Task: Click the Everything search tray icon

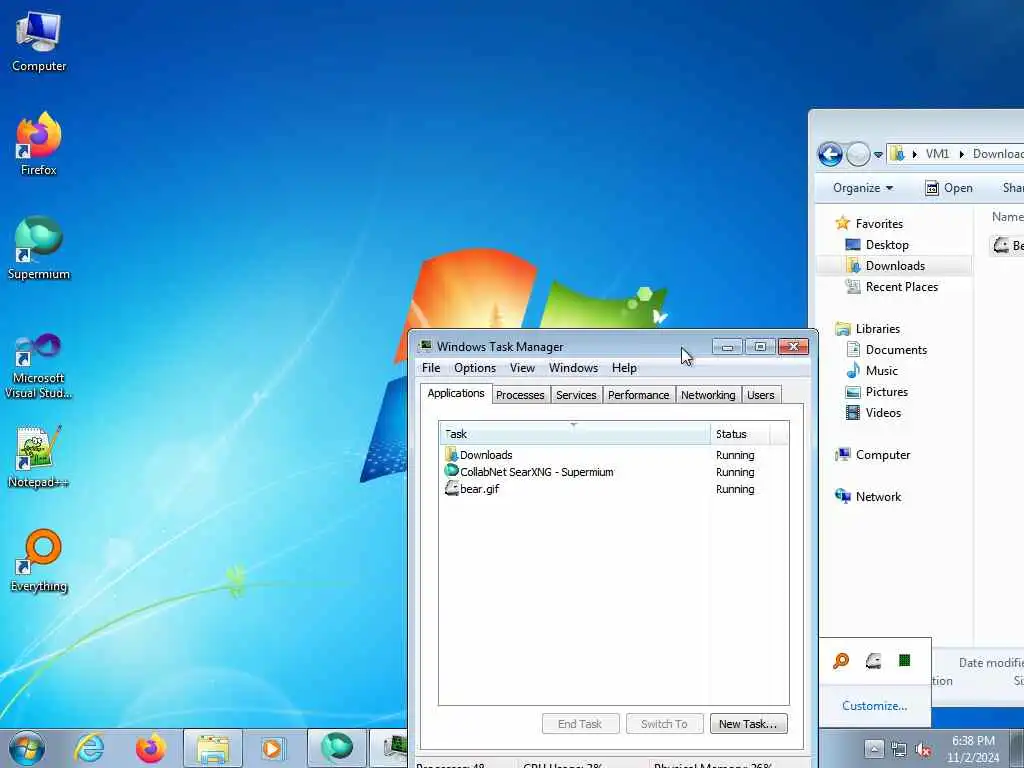Action: tap(841, 661)
